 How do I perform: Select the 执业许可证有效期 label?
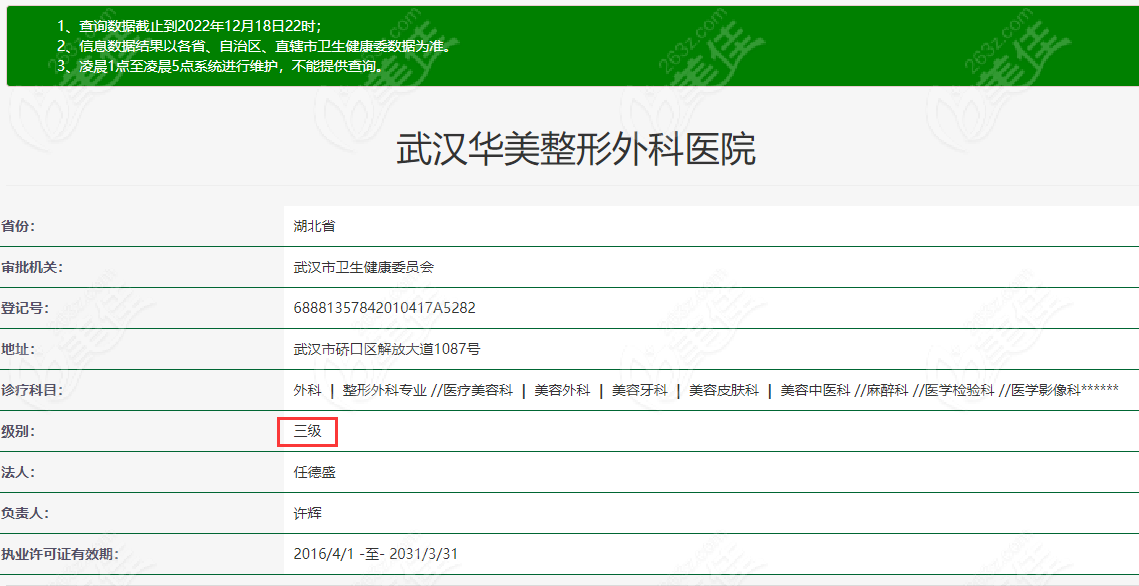(60, 554)
